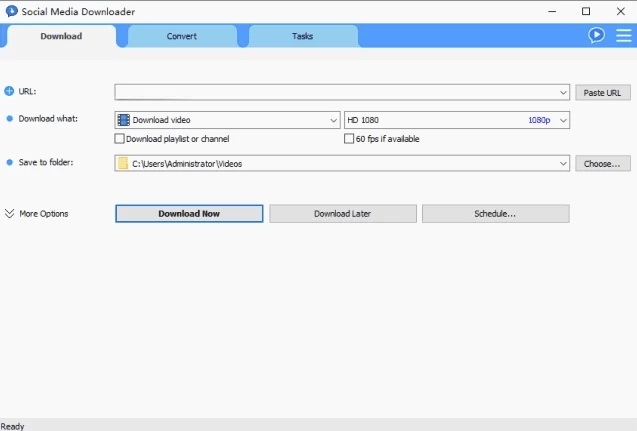Expand the URL history dropdown arrow

[563, 93]
